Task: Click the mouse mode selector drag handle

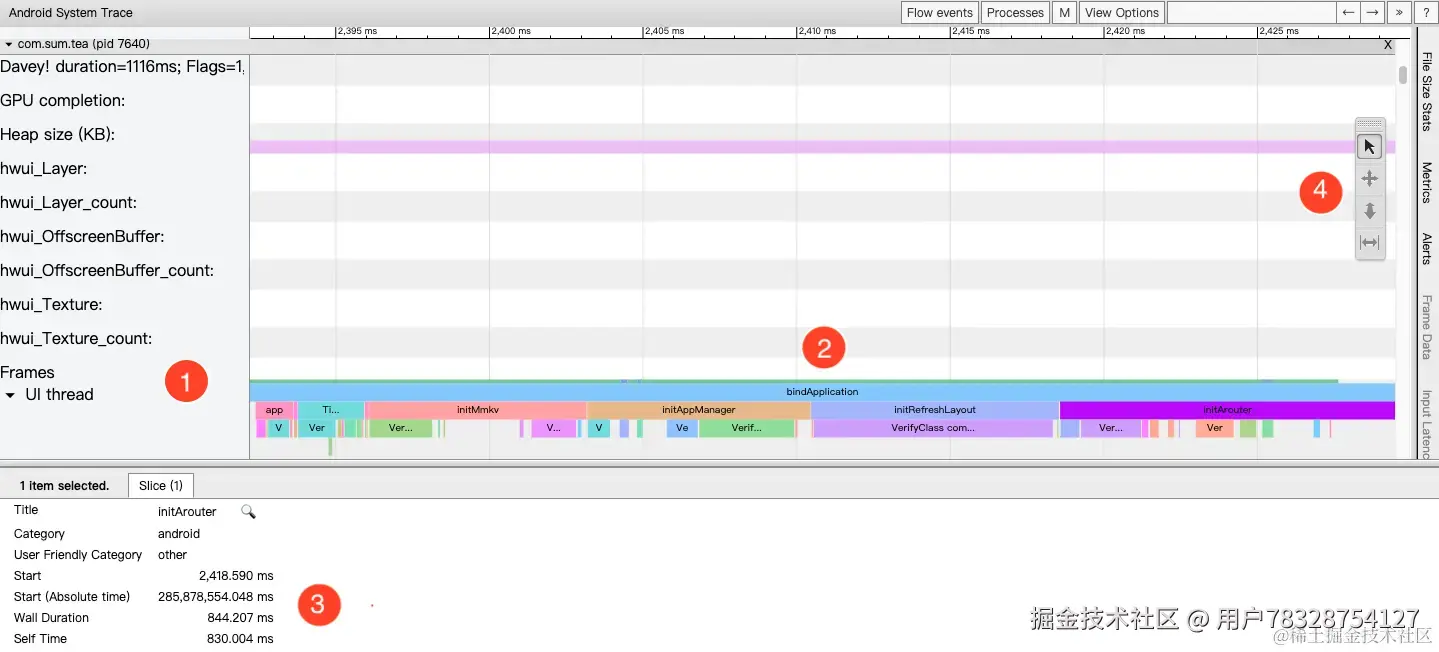Action: [1369, 125]
